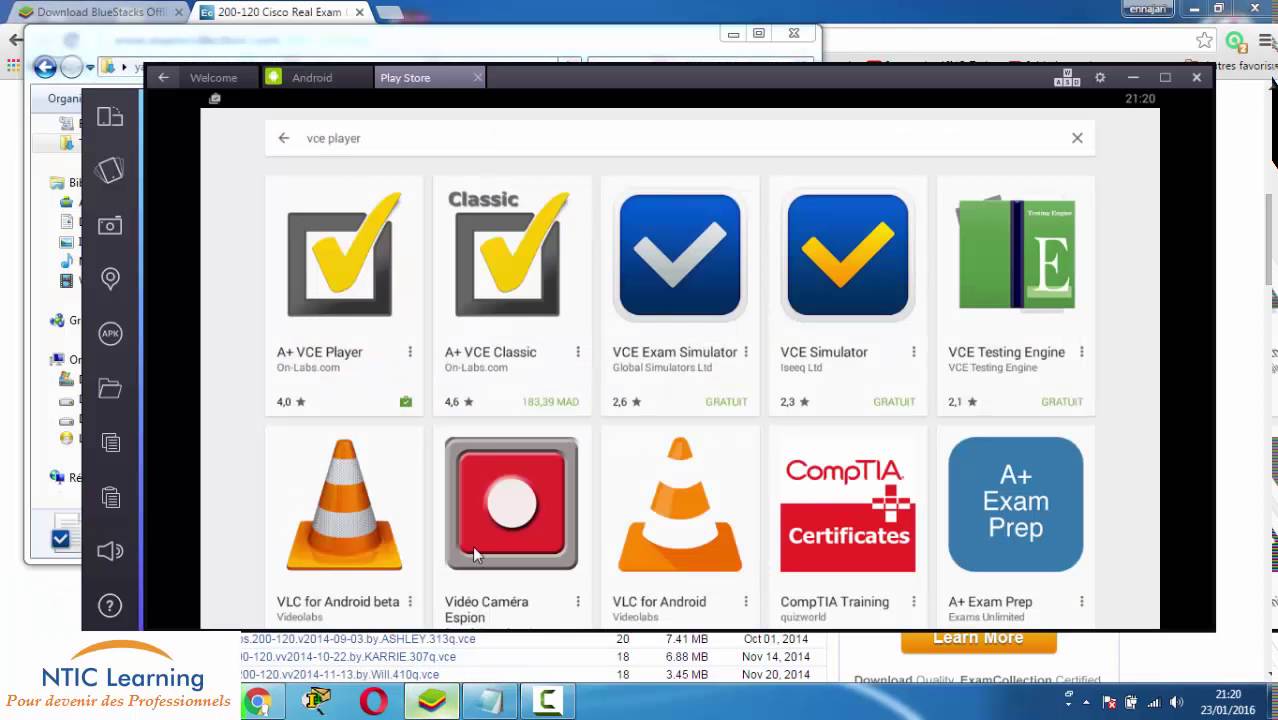Screen dimensions: 1278x720
Task: Click GRATUIT price on VCE Testing Engine
Action: tap(1062, 402)
